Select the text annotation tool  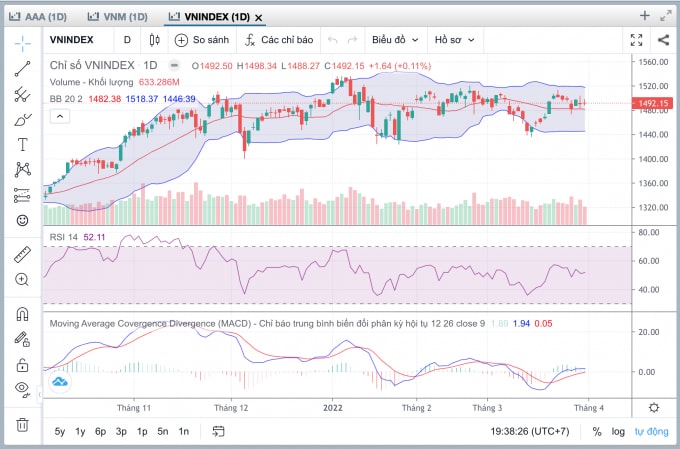[22, 144]
